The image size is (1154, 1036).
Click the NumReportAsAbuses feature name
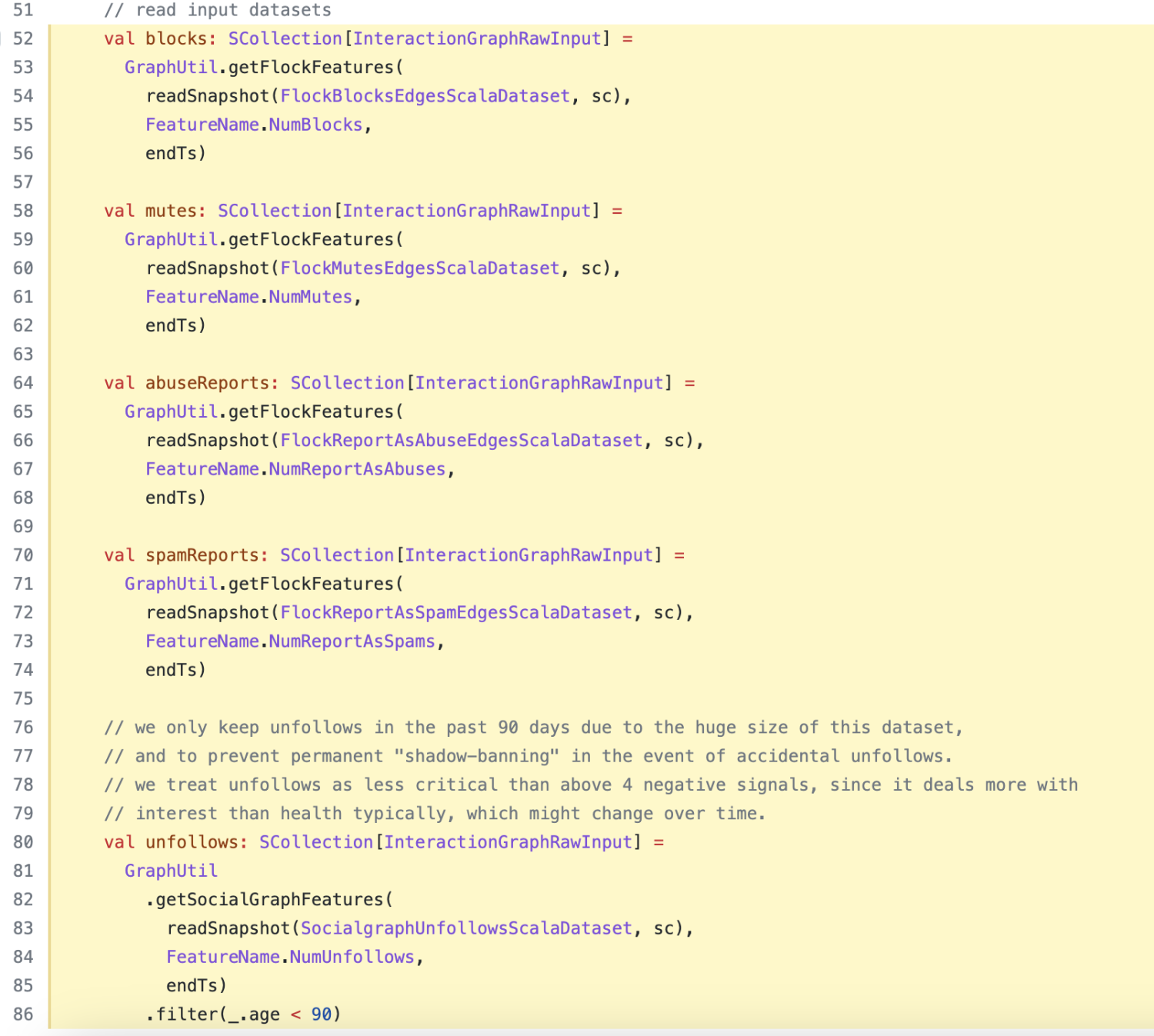tap(357, 470)
